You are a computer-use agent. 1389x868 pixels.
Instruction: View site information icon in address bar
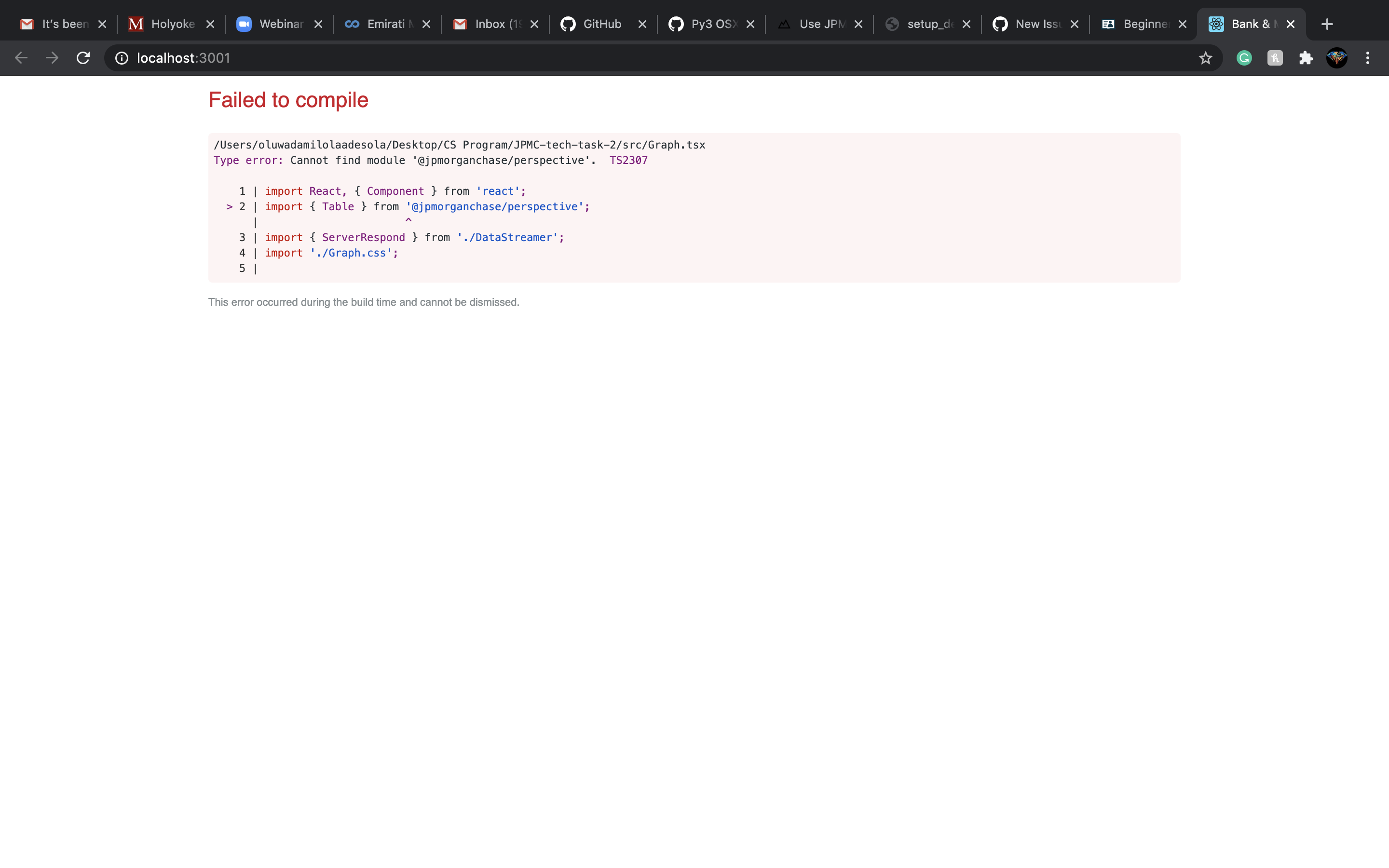(x=122, y=58)
